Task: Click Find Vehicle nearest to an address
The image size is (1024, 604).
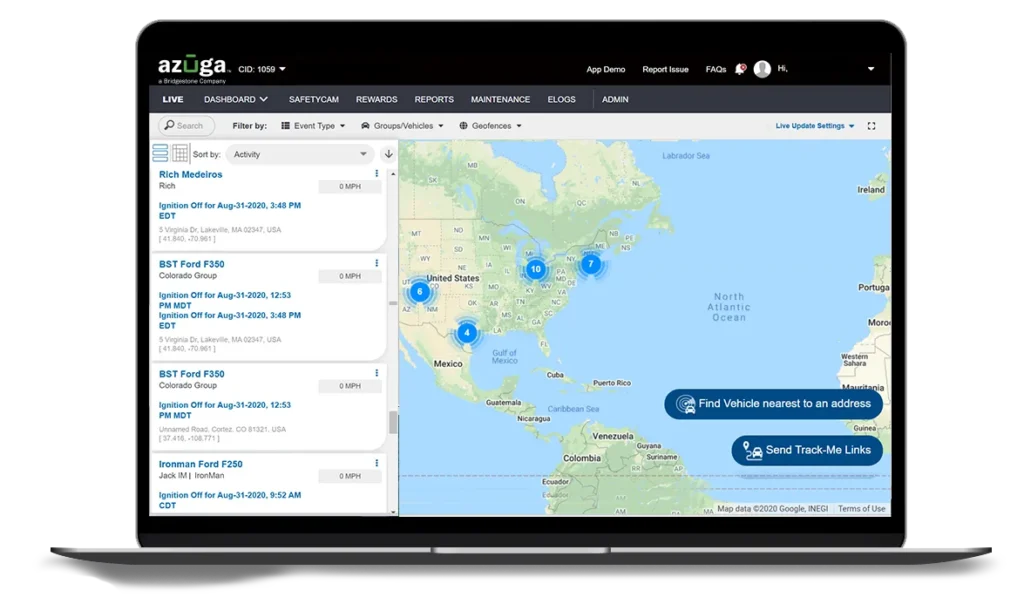Action: [x=773, y=404]
